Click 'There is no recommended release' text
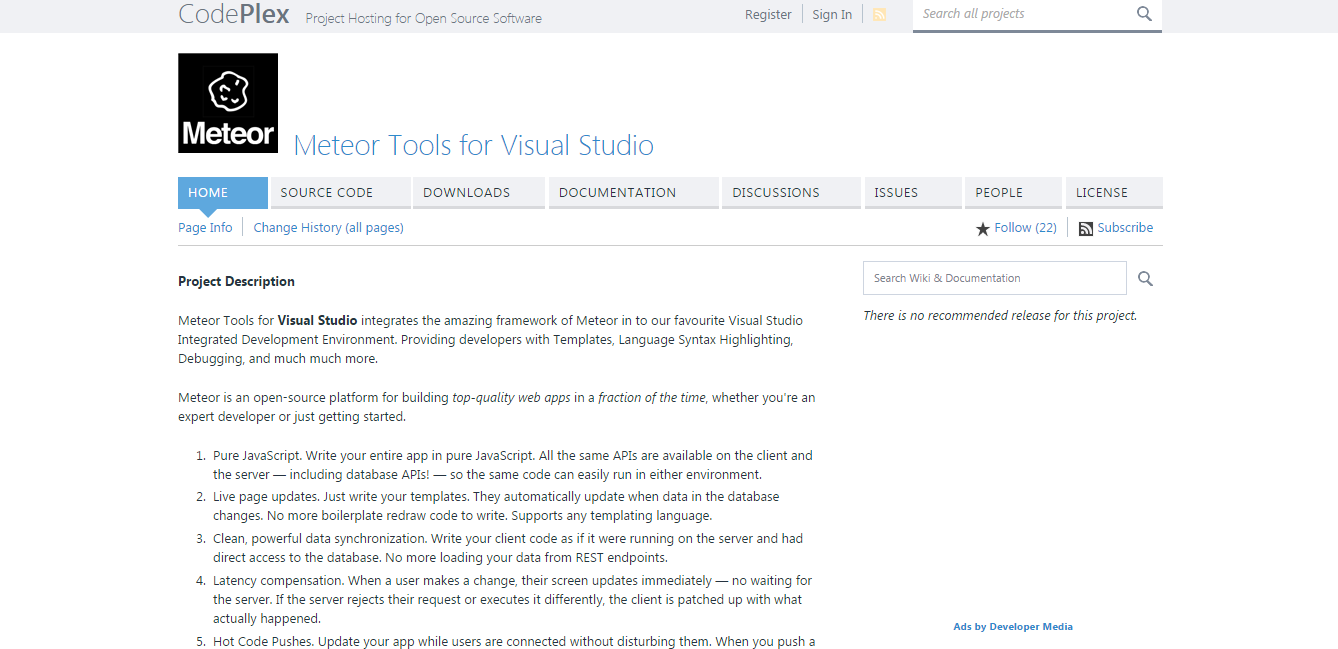This screenshot has height=649, width=1338. [1000, 315]
